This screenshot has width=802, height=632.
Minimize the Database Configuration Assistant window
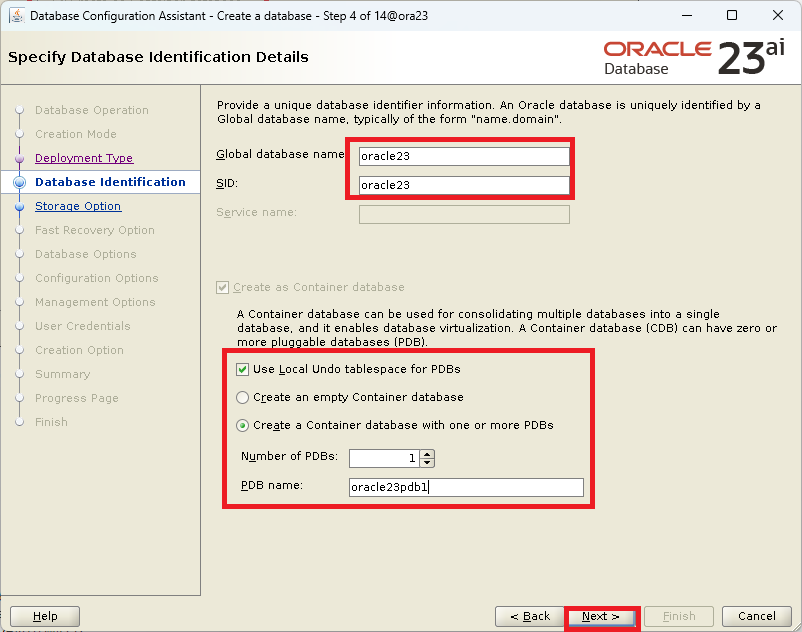(x=687, y=15)
